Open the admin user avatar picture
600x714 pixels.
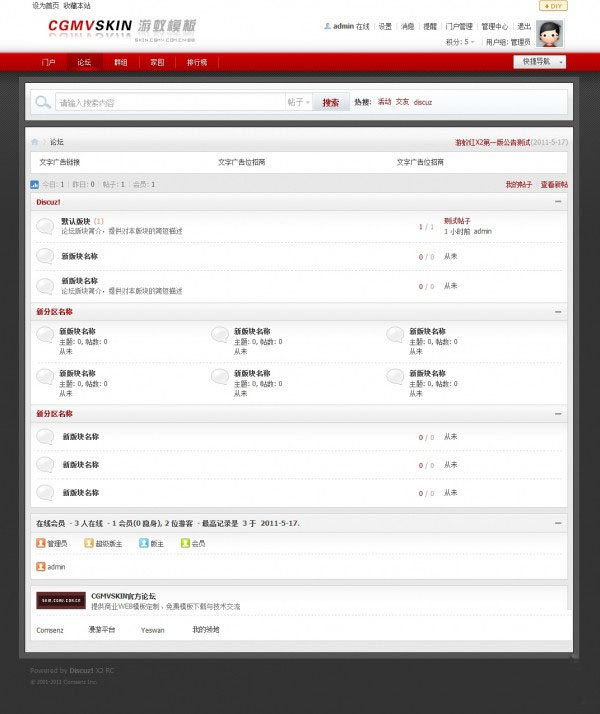point(549,34)
